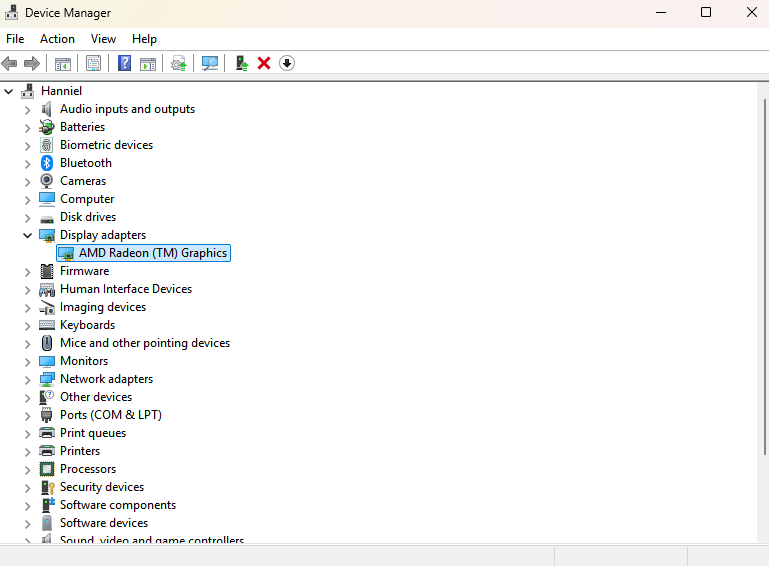
Task: Click the Biometric devices fingerprint icon
Action: point(47,145)
